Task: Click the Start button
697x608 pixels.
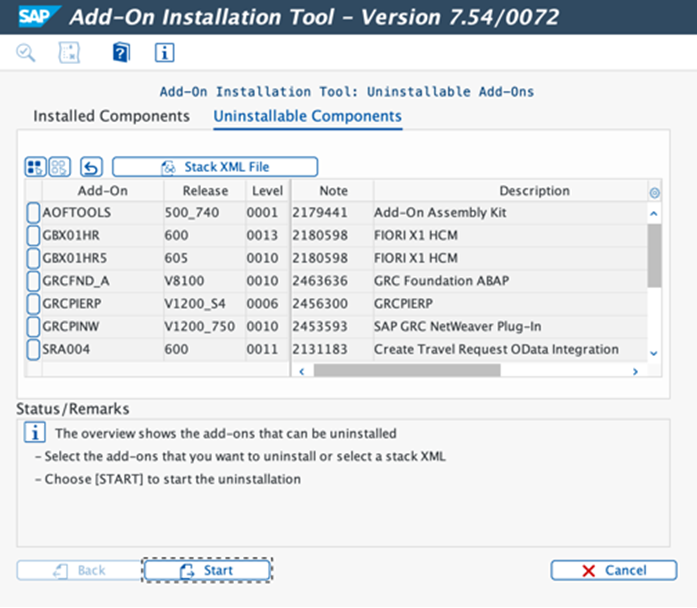Action: [207, 570]
